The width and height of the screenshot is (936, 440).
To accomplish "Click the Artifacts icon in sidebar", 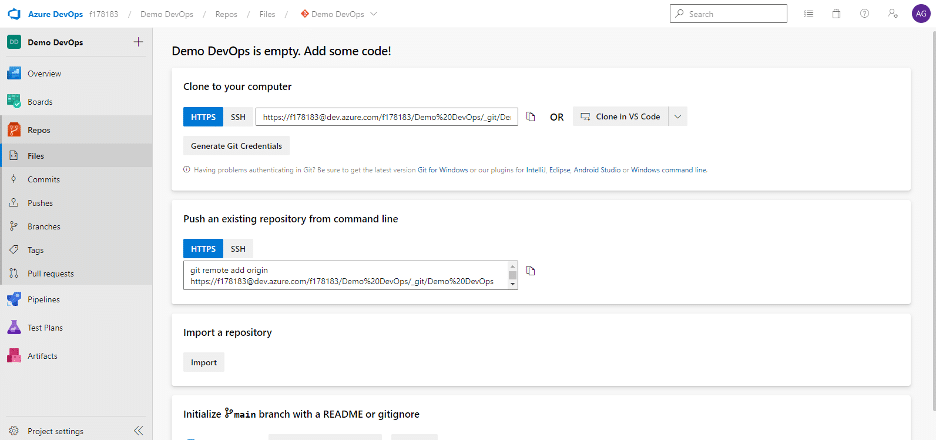I will coord(14,356).
